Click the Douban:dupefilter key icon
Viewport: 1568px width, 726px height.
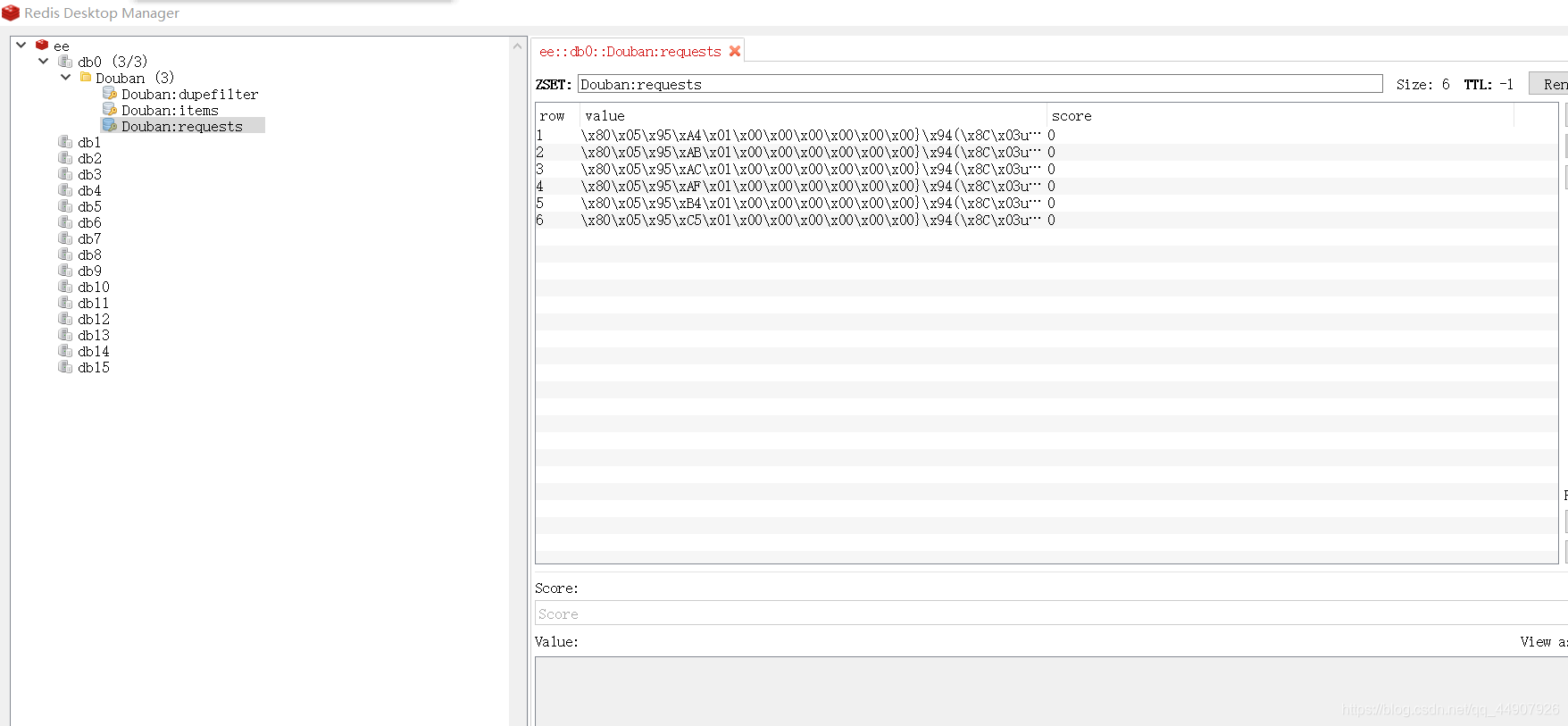[110, 93]
